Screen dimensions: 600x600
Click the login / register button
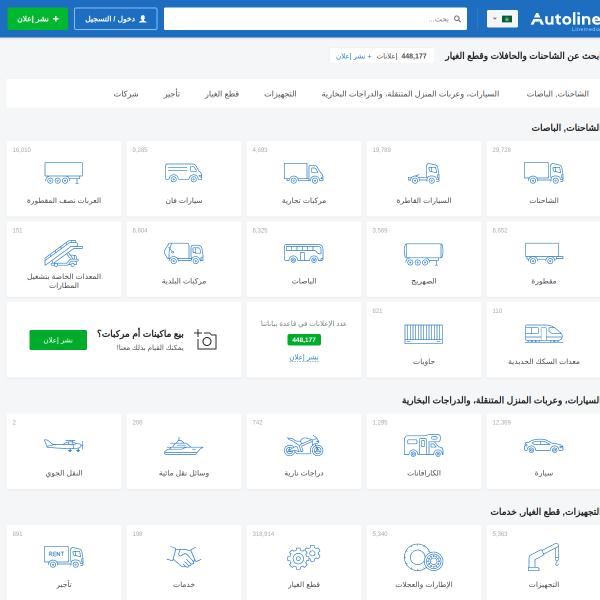pyautogui.click(x=116, y=19)
